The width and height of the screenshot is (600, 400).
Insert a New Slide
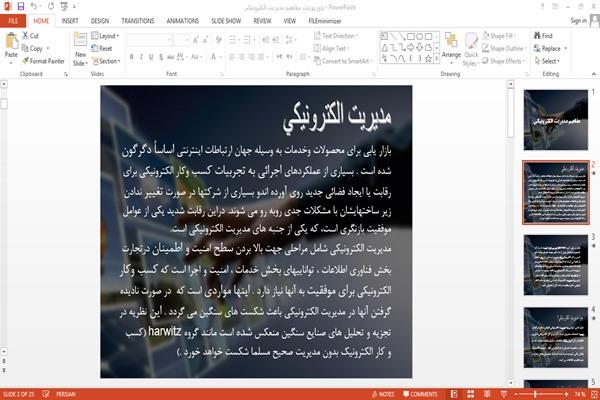(x=80, y=50)
